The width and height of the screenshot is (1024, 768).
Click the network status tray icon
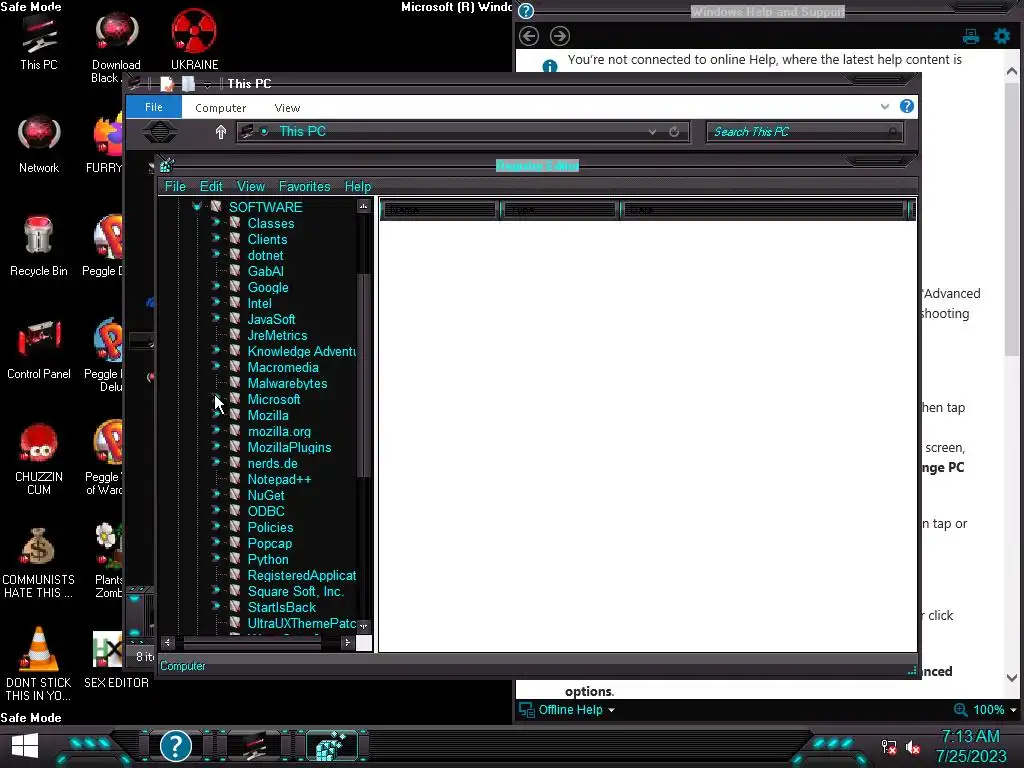(x=888, y=747)
